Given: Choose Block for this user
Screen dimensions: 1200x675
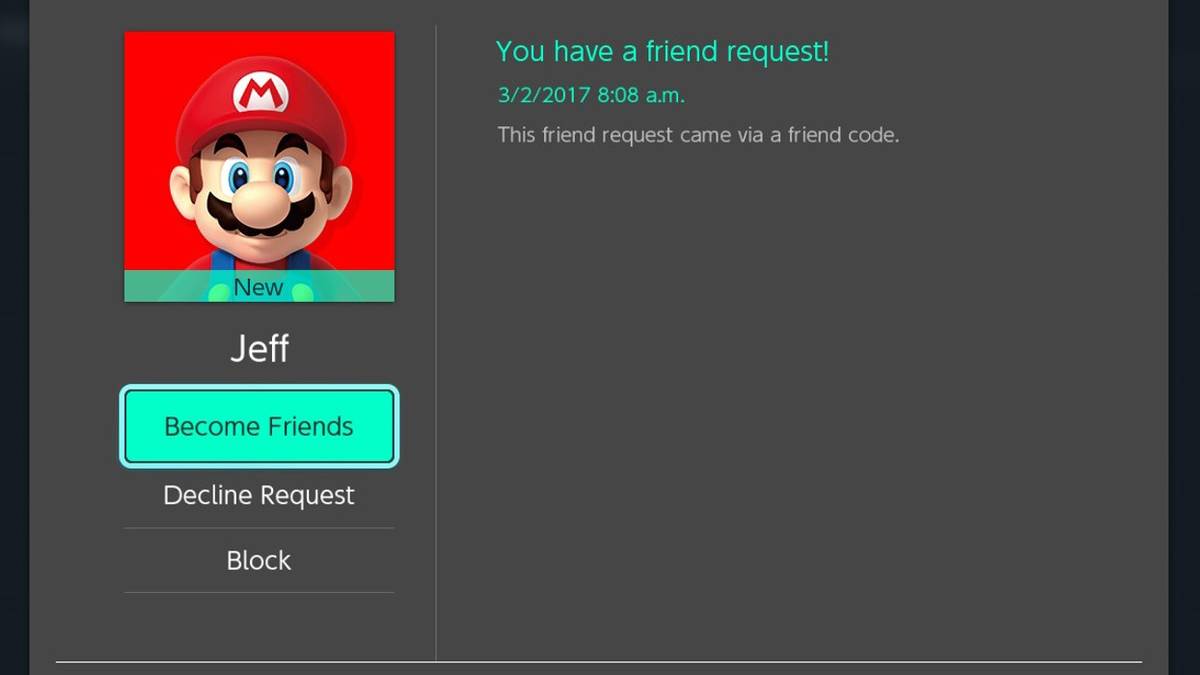Looking at the screenshot, I should click(259, 560).
